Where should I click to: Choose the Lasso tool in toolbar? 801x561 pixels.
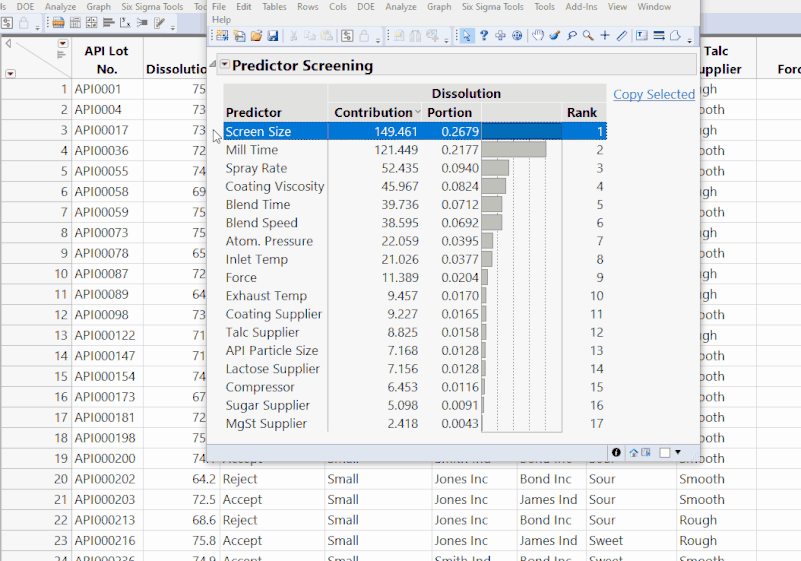coord(571,36)
